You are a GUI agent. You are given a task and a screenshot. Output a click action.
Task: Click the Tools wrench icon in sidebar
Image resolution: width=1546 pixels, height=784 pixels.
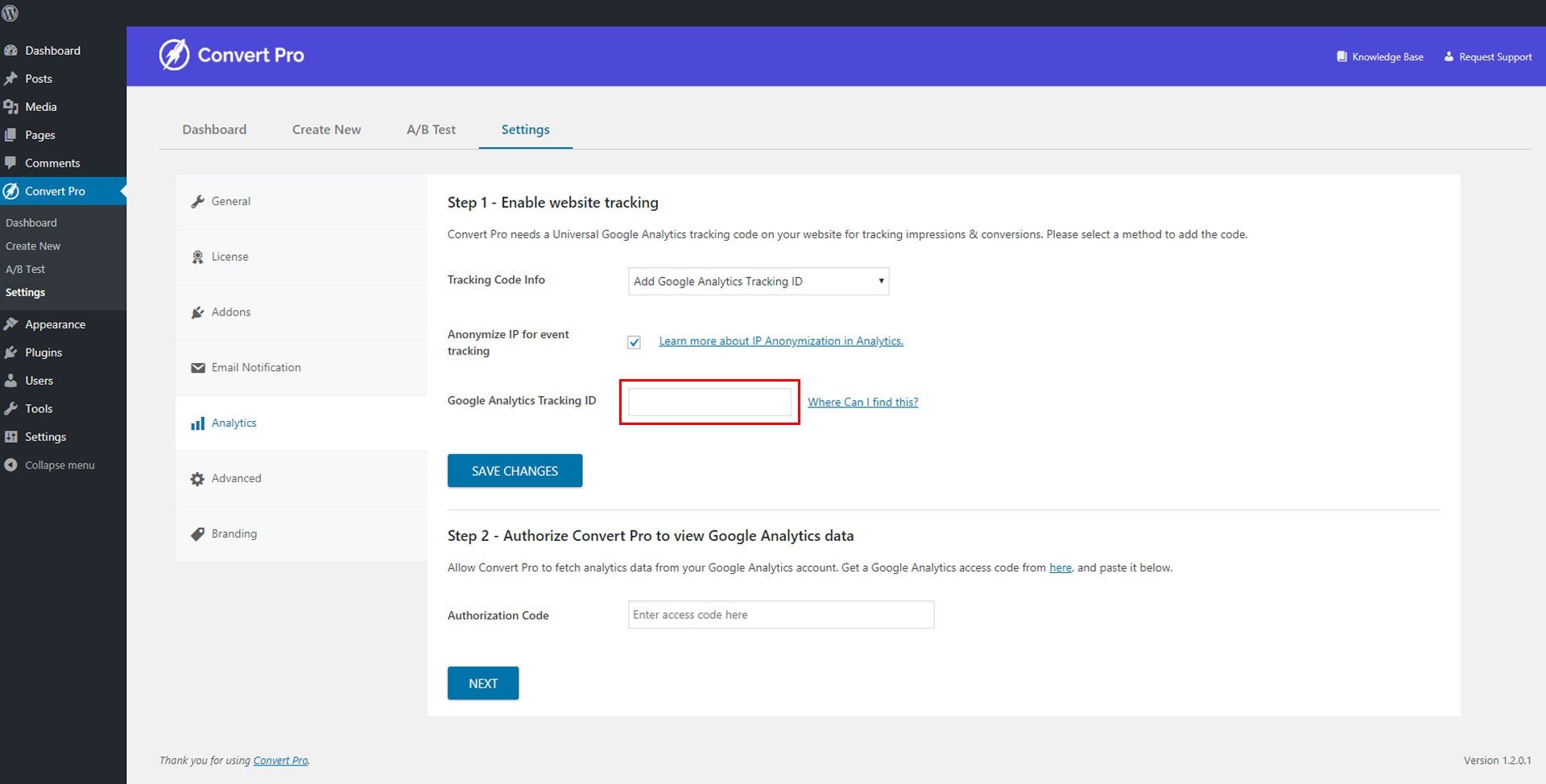click(10, 408)
